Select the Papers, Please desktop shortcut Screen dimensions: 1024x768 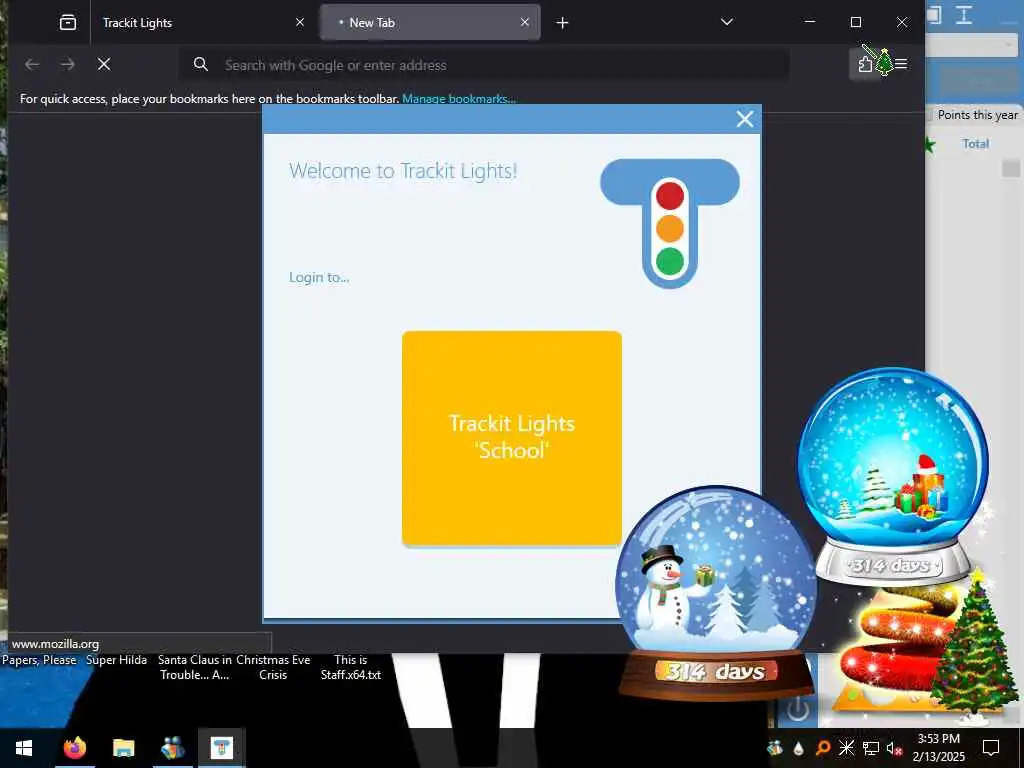39,660
